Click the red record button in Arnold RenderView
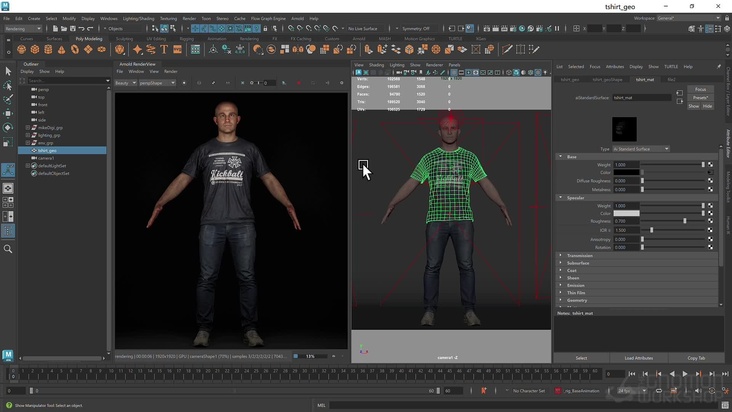Image resolution: width=732 pixels, height=412 pixels. [x=298, y=83]
